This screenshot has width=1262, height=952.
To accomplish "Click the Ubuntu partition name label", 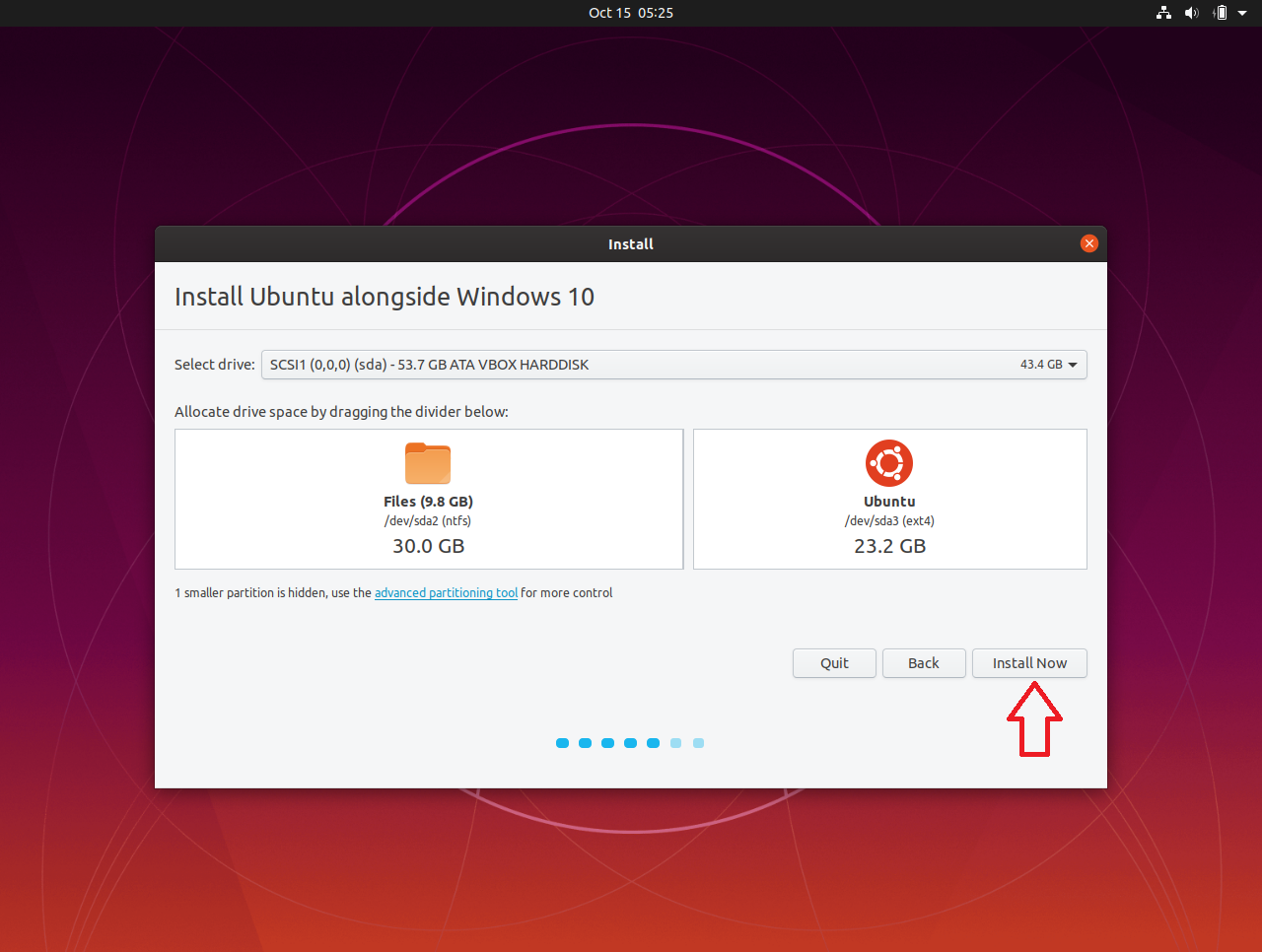I will click(889, 502).
